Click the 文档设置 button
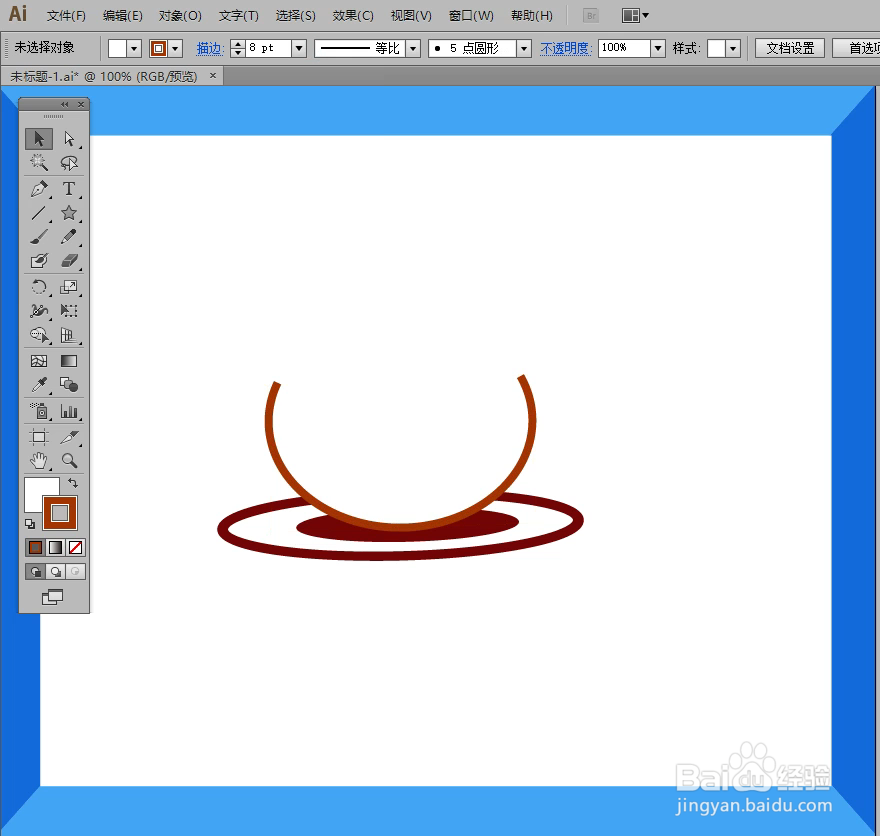Screen dimensions: 880x836 pyautogui.click(x=790, y=48)
